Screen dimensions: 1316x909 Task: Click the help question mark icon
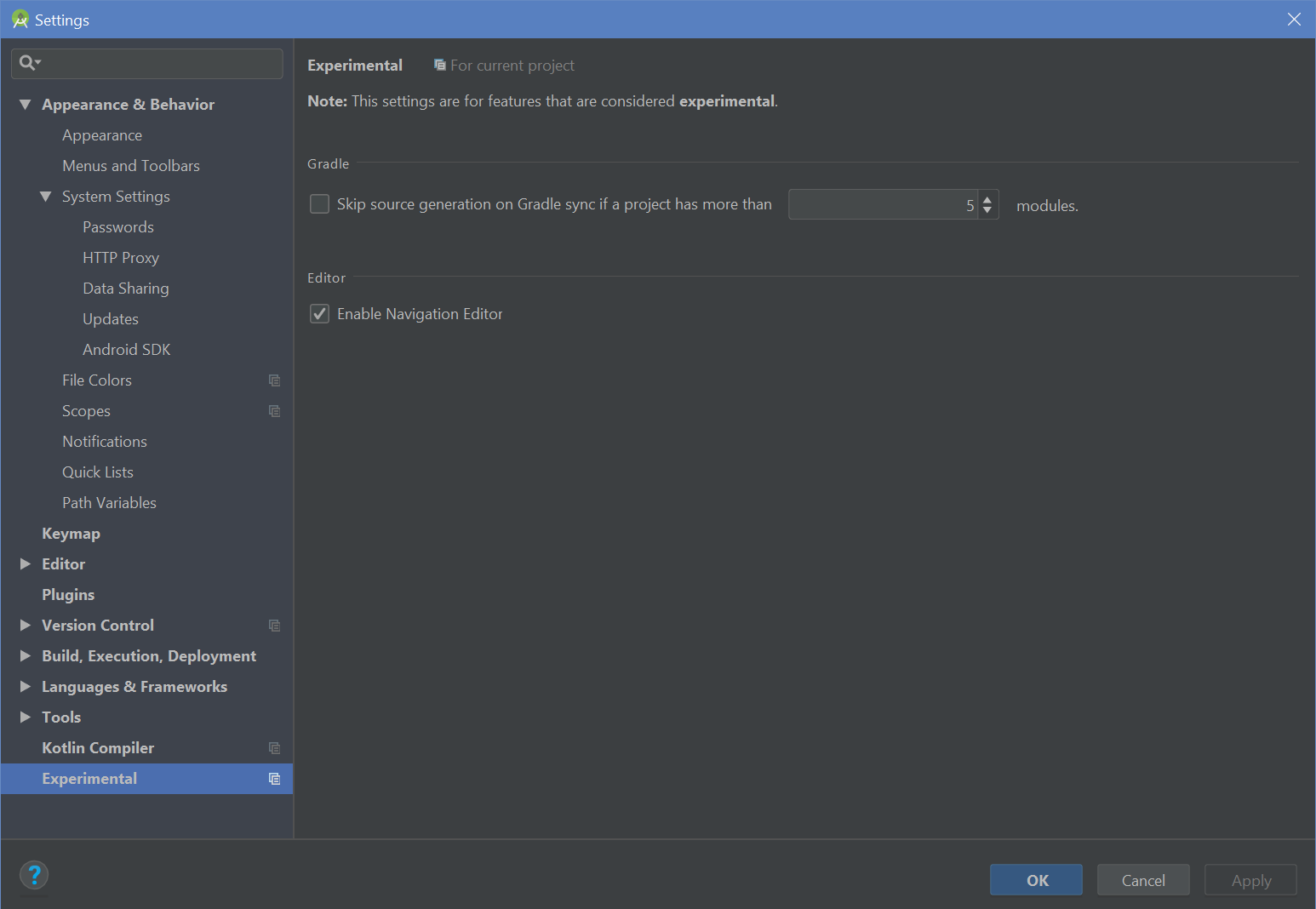click(34, 875)
